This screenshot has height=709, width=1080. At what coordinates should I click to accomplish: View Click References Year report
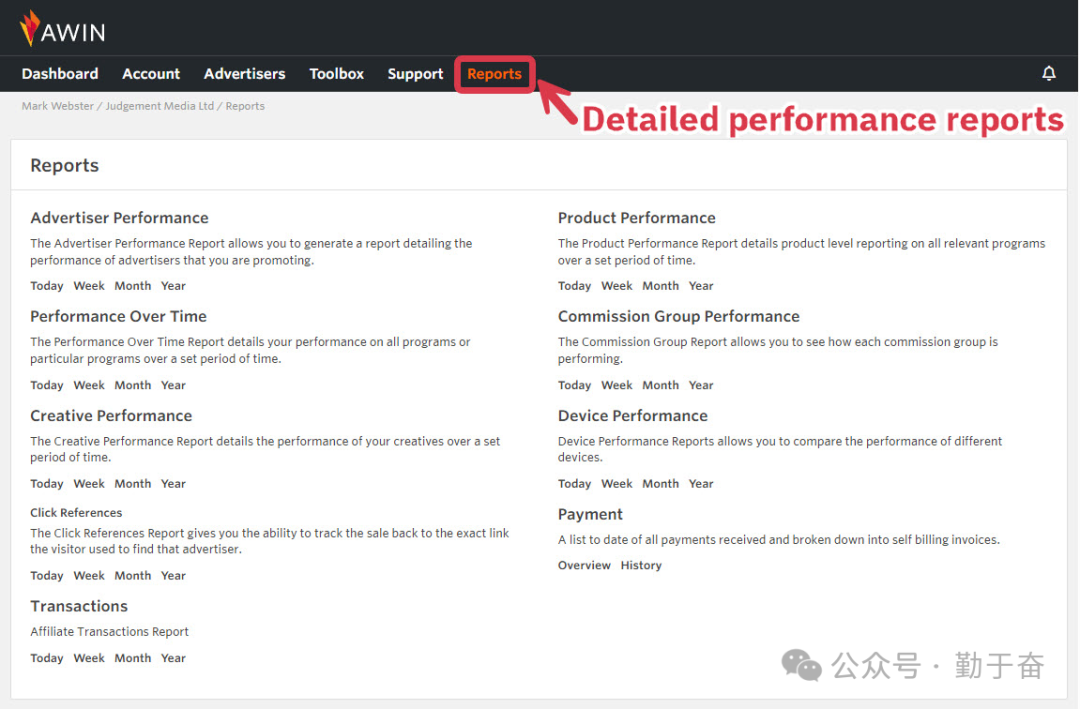pos(174,576)
